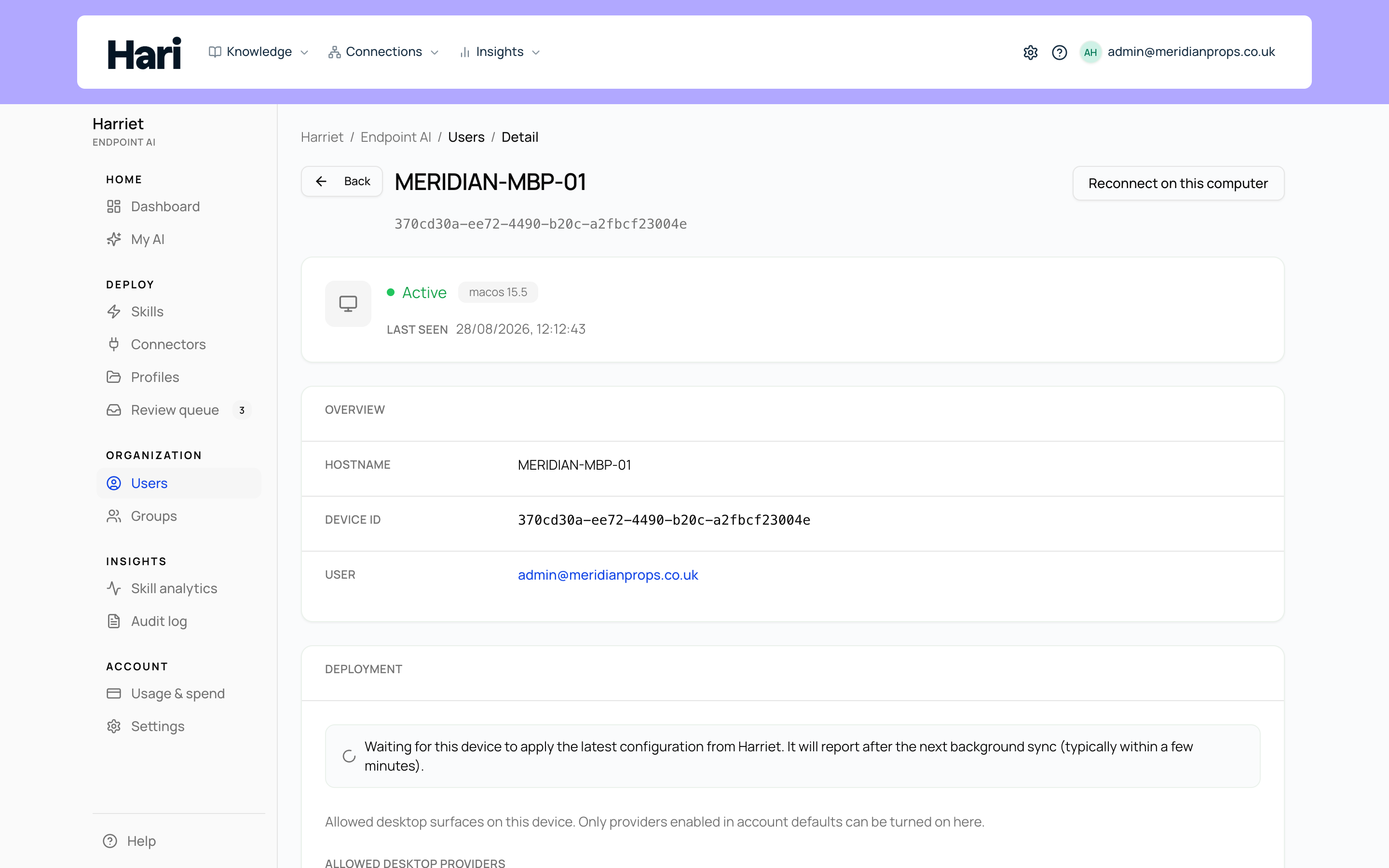Viewport: 1389px width, 868px height.
Task: Click the Usage & spend card icon
Action: coord(114,693)
